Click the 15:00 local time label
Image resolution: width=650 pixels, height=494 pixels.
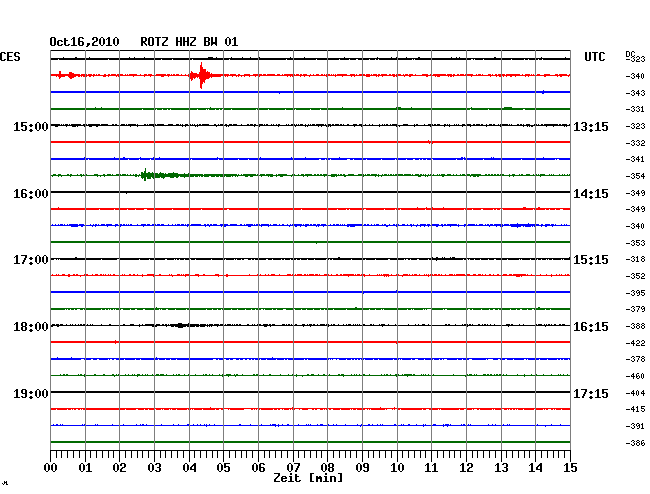pos(31,126)
